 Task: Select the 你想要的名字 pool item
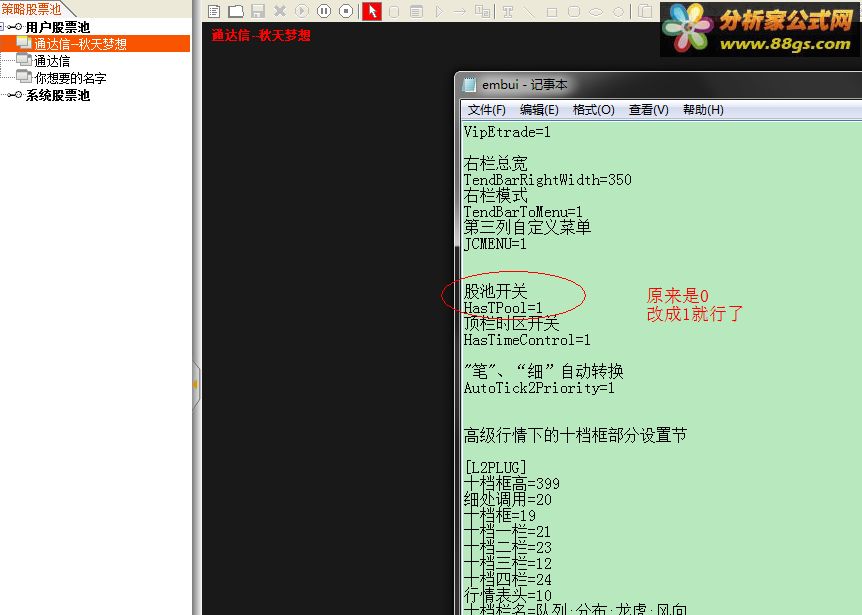(70, 78)
